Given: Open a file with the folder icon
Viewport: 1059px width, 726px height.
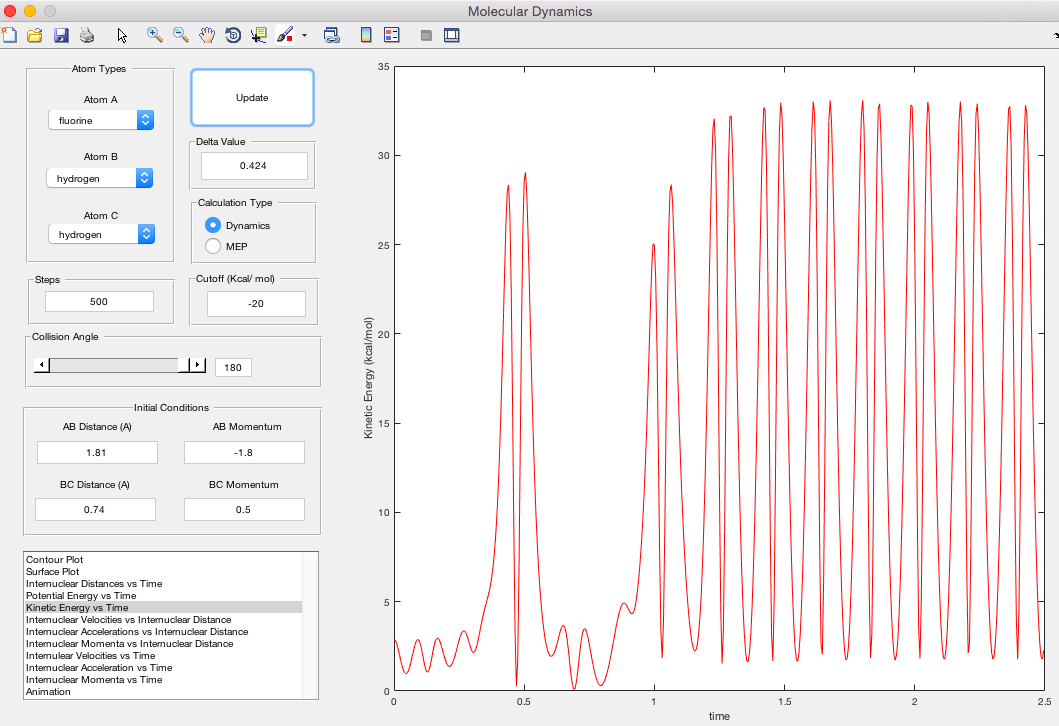Looking at the screenshot, I should click(35, 35).
